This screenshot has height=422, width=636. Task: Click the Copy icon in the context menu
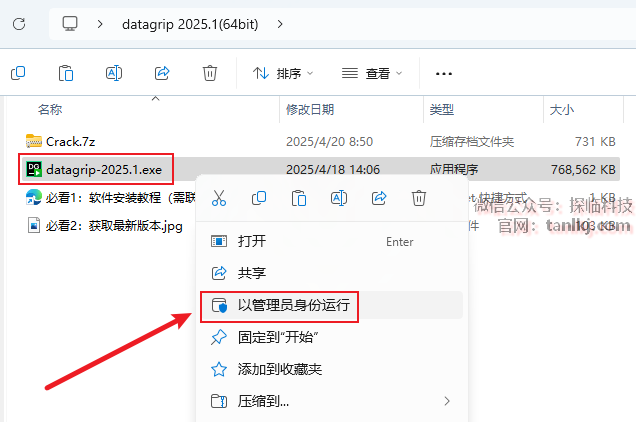[259, 198]
